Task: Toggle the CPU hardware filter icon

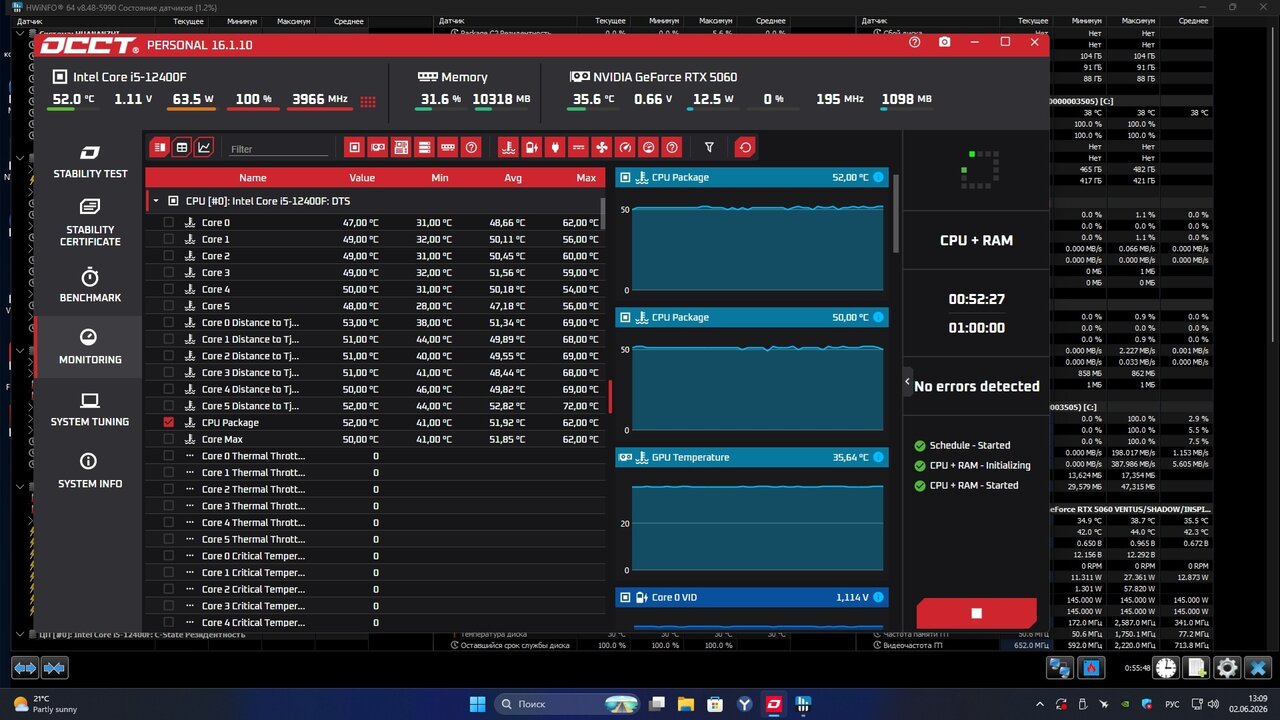Action: click(354, 147)
